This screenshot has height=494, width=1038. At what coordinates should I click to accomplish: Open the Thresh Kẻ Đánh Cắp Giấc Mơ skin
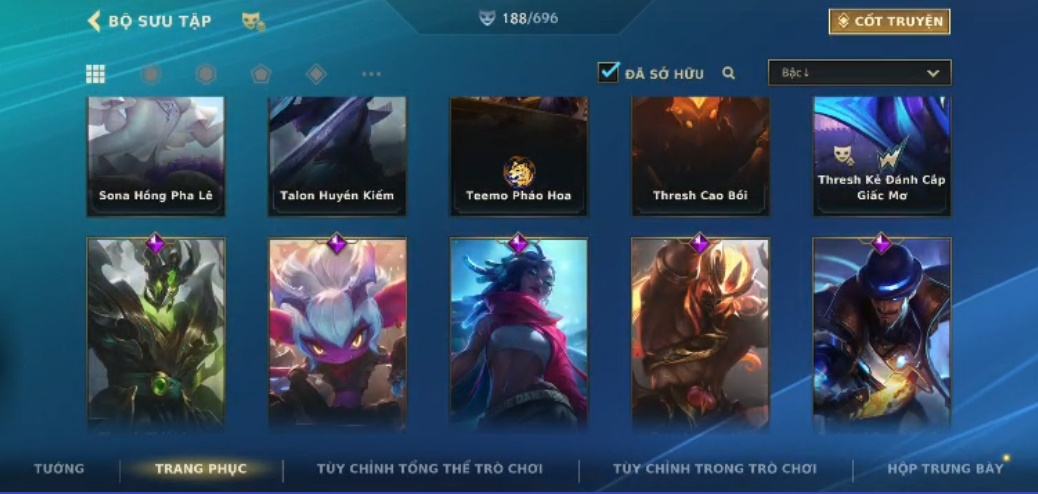[x=882, y=156]
